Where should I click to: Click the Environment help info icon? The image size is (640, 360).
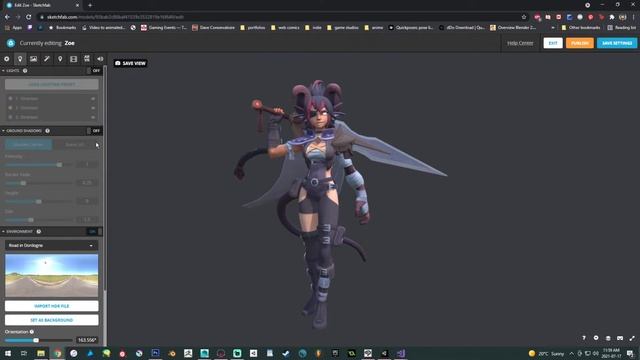39,231
